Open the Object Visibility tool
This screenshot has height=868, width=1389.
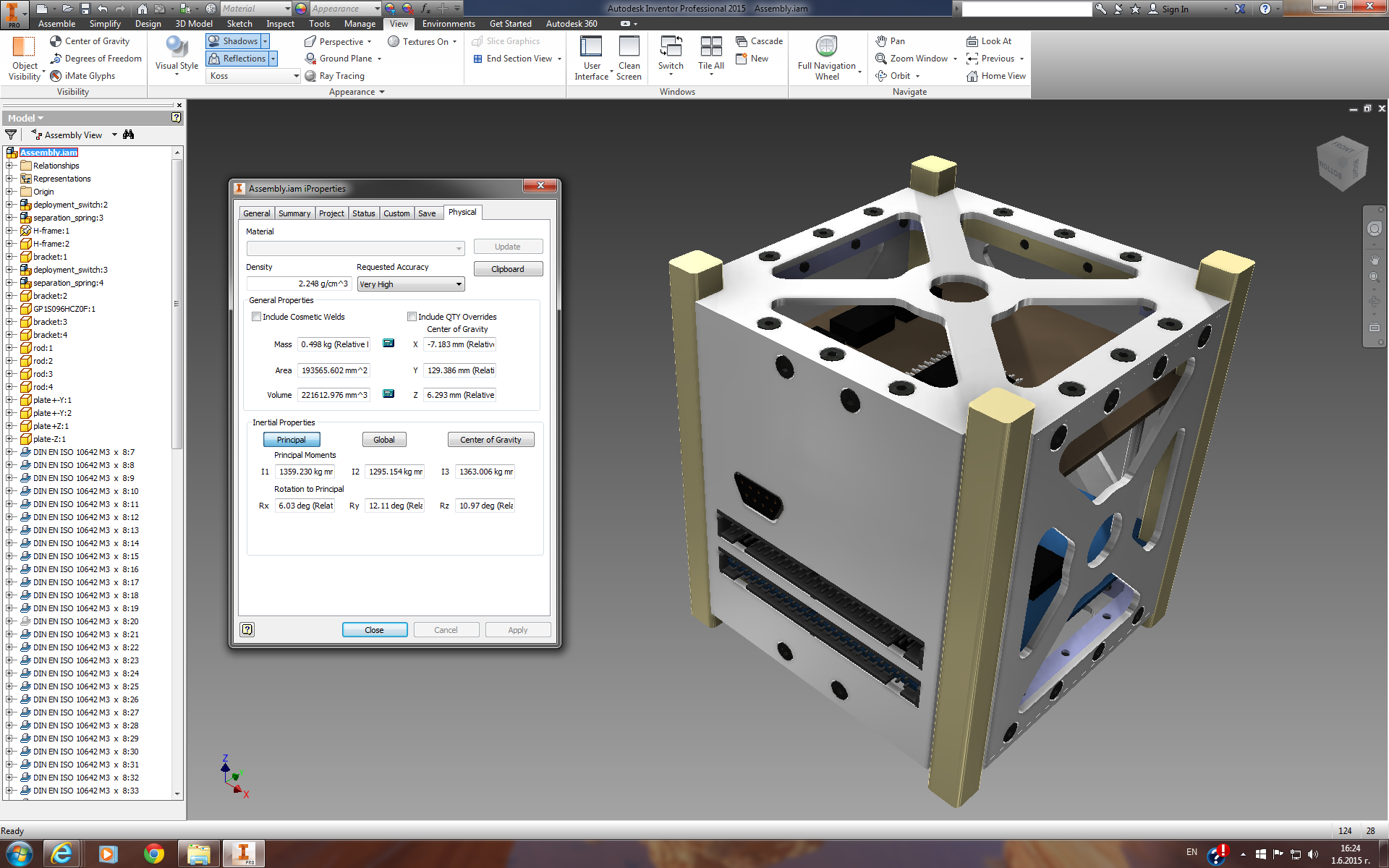pyautogui.click(x=25, y=58)
